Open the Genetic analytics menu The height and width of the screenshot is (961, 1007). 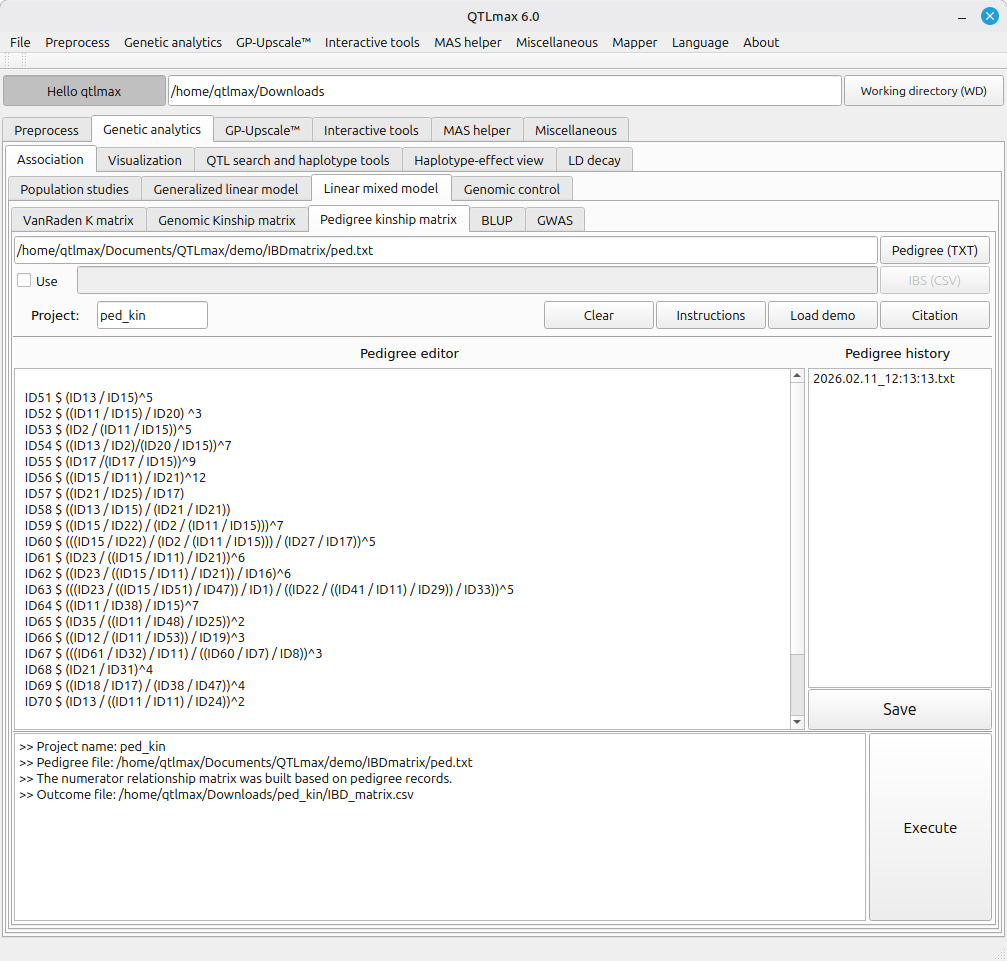pyautogui.click(x=172, y=42)
